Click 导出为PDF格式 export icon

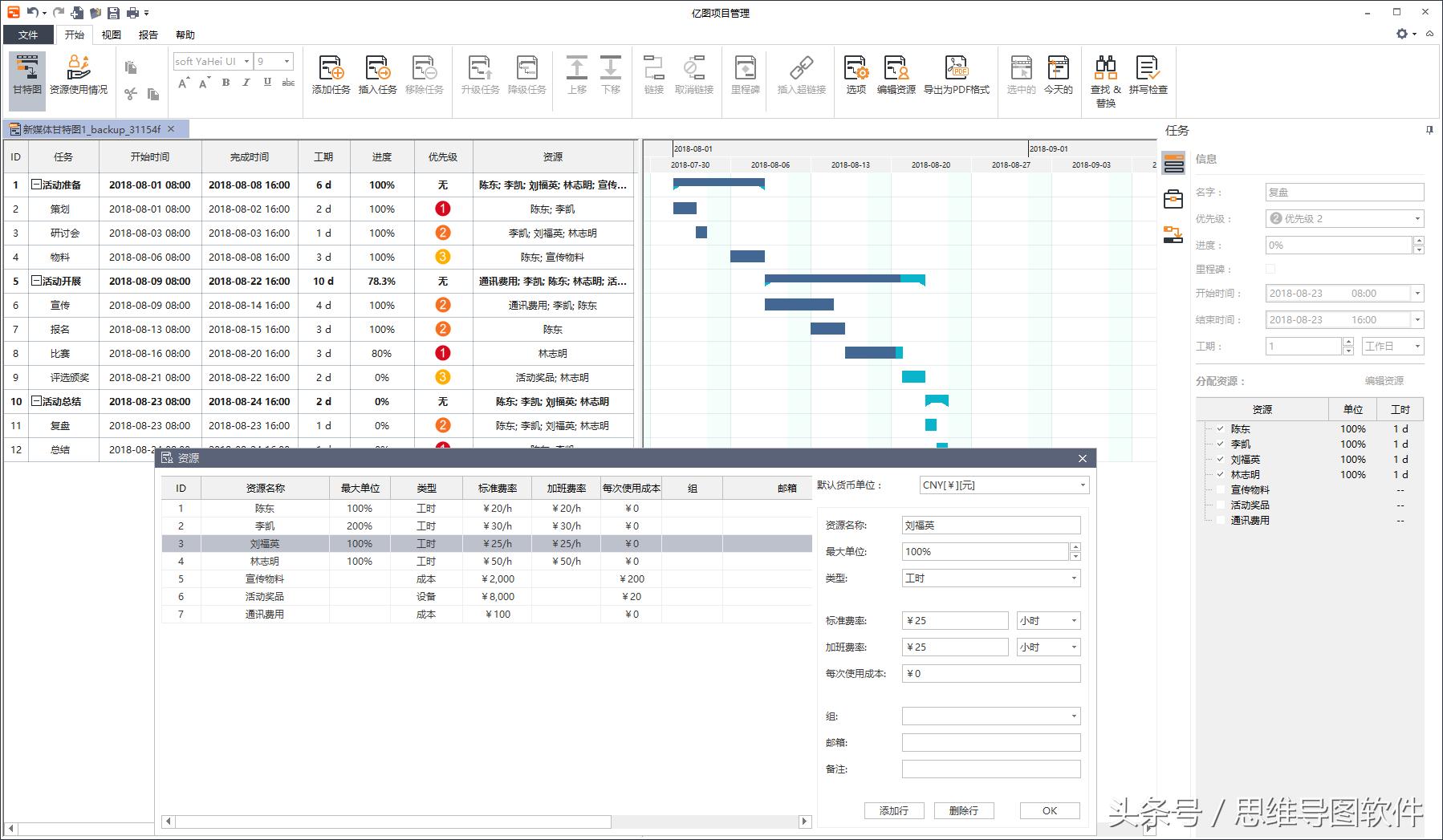pos(956,75)
